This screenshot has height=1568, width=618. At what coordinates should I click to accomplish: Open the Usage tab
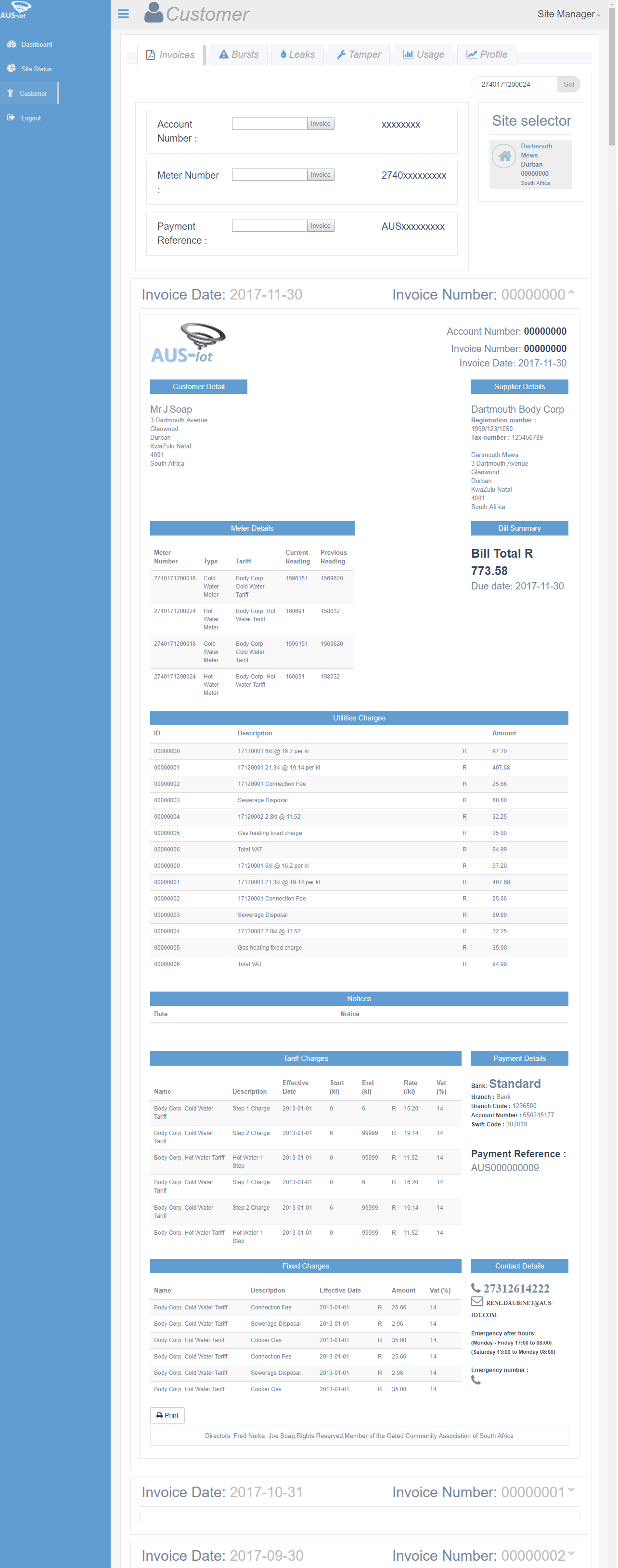[x=424, y=55]
